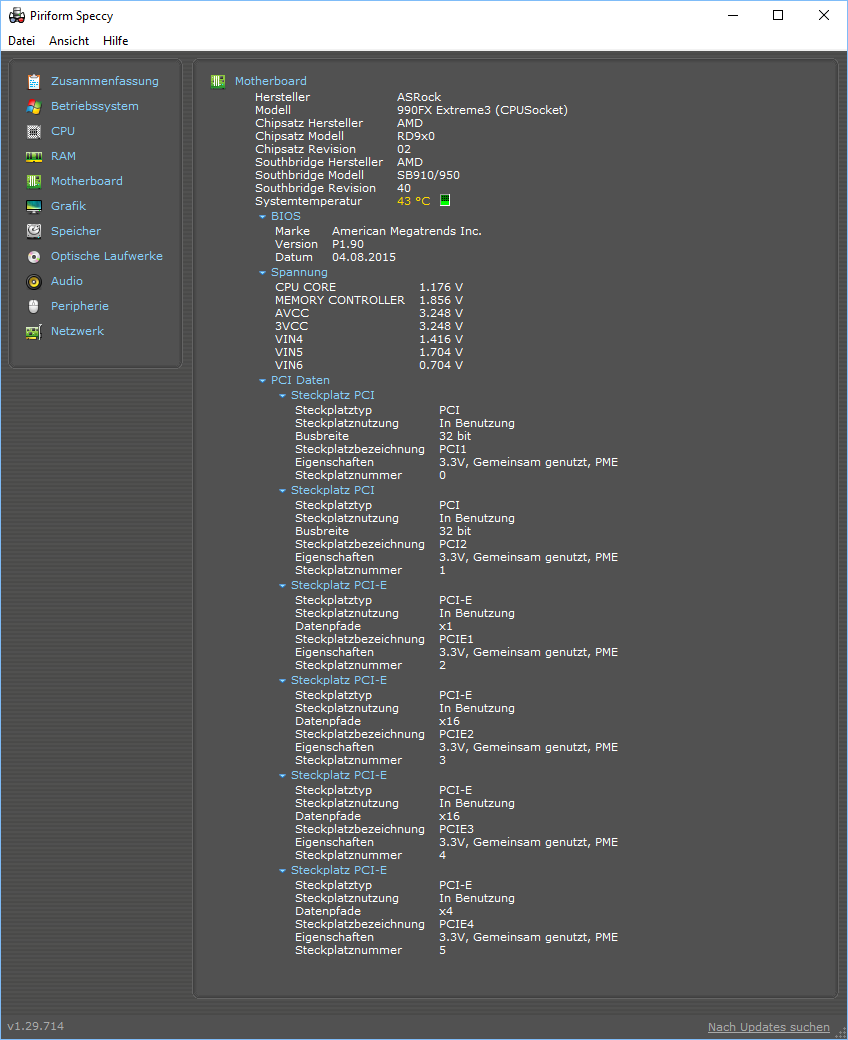848x1040 pixels.
Task: Collapse Steckplatz PCI with designation PCI2
Action: 282,491
